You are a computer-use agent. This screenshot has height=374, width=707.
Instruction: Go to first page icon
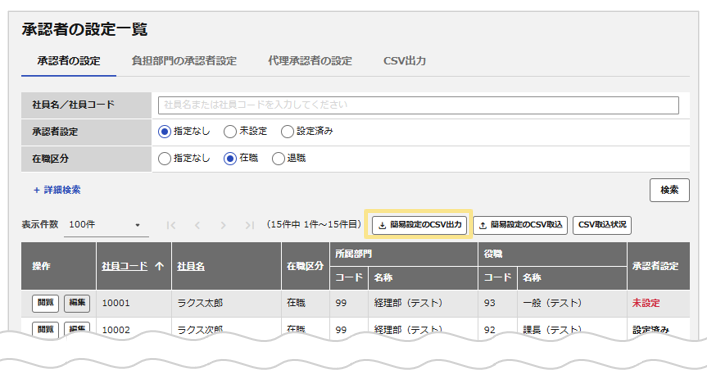(171, 225)
